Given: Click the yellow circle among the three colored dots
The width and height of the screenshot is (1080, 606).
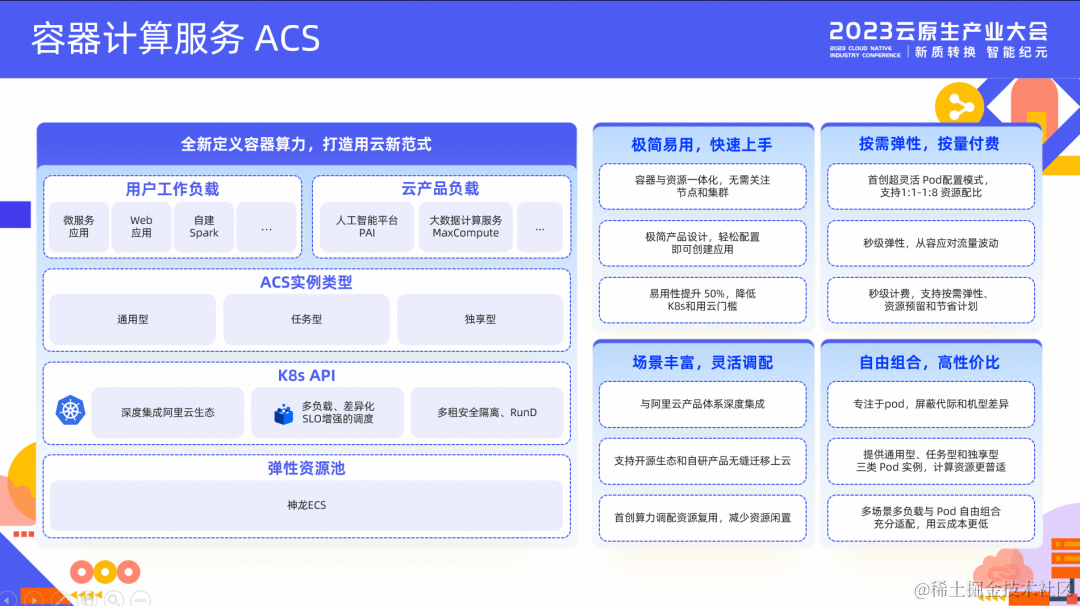Looking at the screenshot, I should pyautogui.click(x=105, y=572).
